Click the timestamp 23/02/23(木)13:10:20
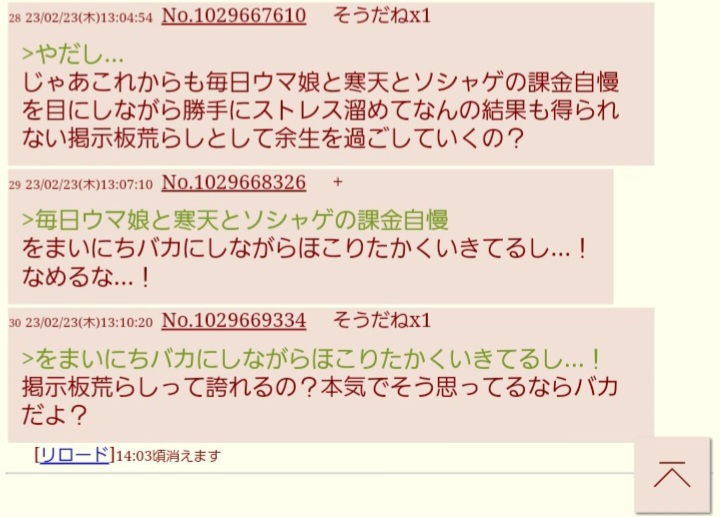This screenshot has width=720, height=517. 89,322
